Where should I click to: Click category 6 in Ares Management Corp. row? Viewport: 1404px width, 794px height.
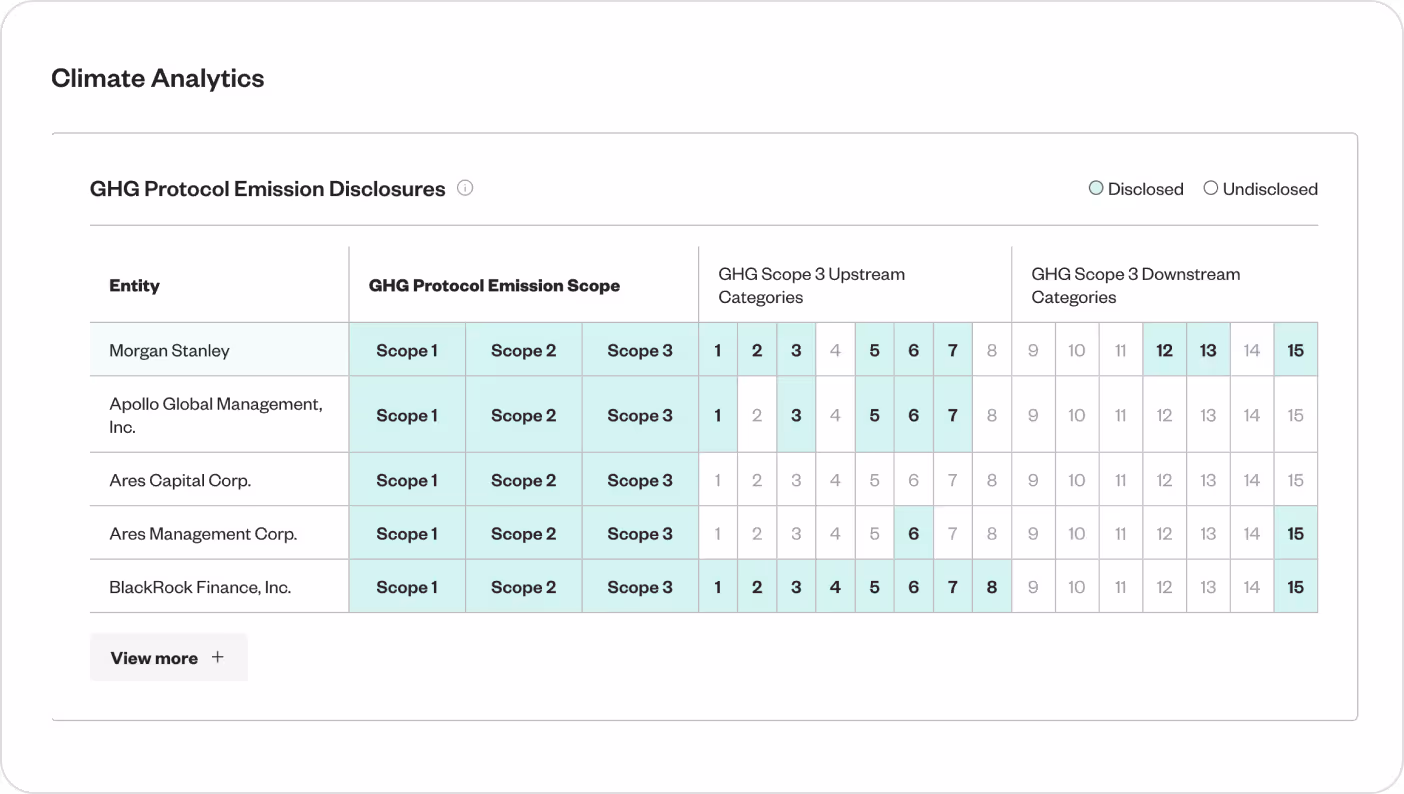point(913,534)
